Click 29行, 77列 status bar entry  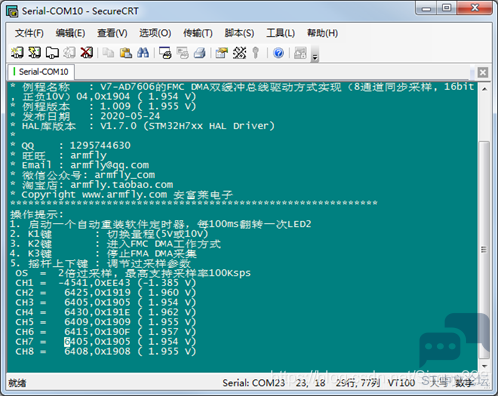[358, 383]
